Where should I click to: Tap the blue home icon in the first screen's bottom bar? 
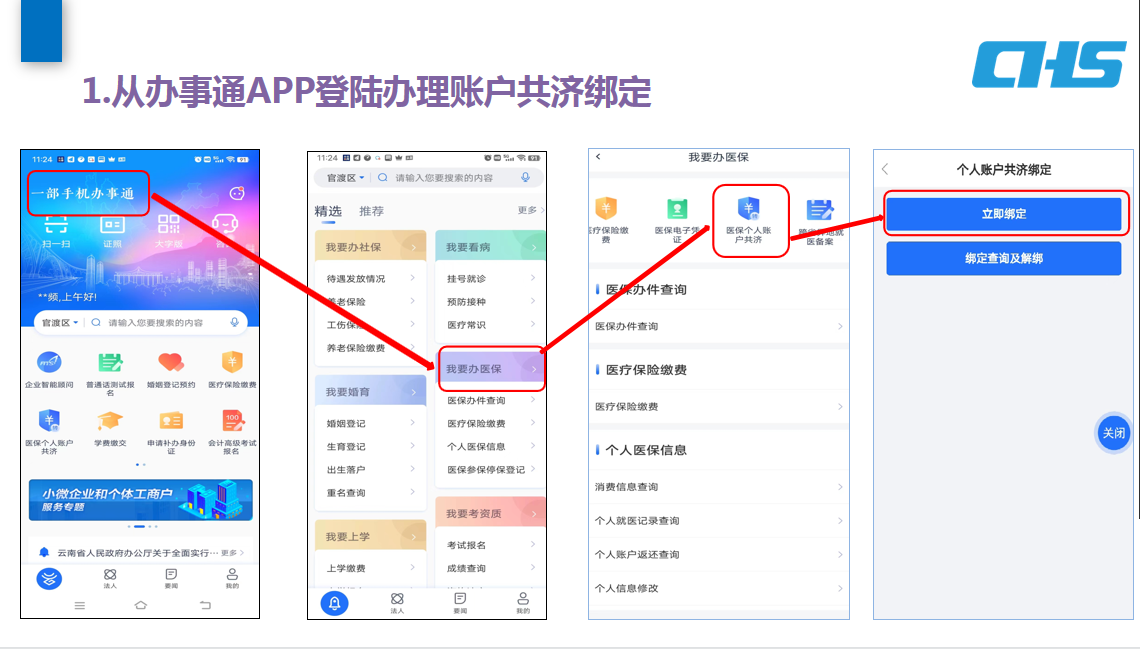click(x=49, y=579)
